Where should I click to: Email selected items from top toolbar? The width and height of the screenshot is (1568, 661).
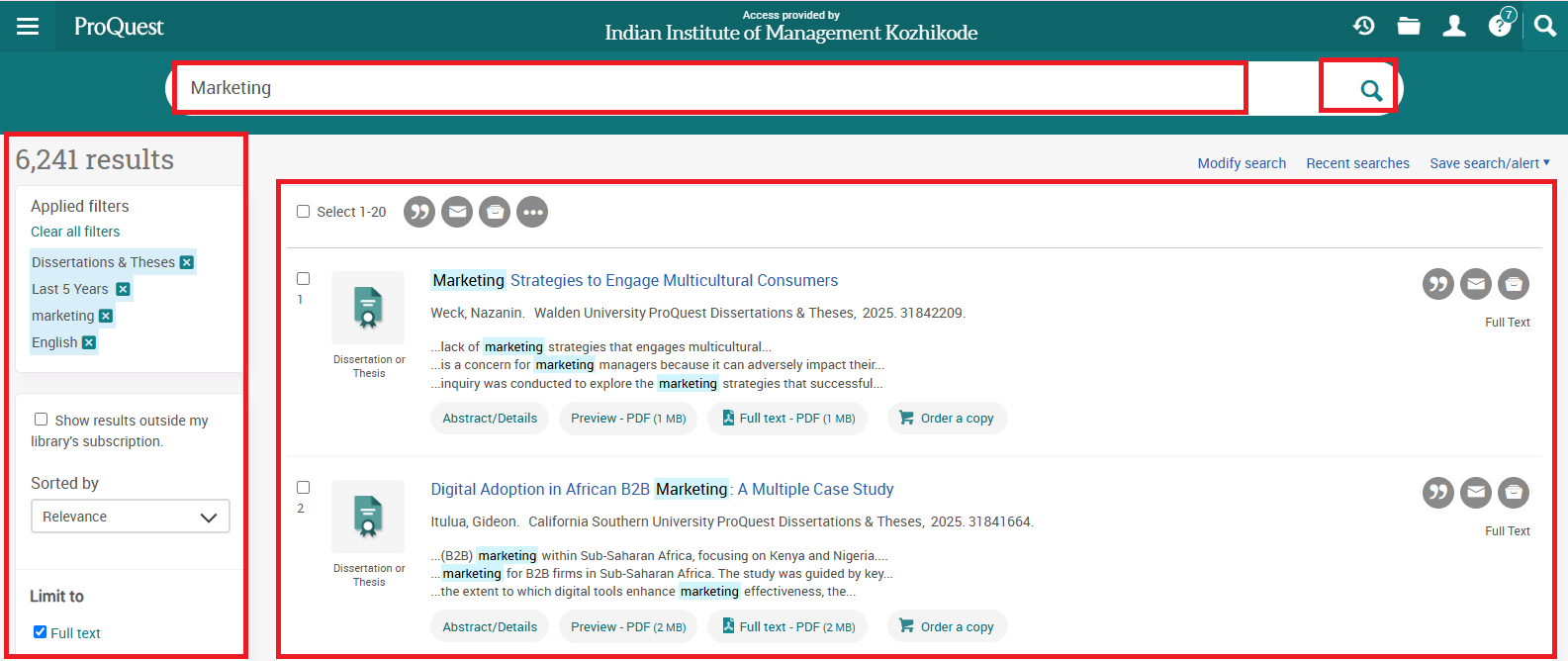point(457,212)
